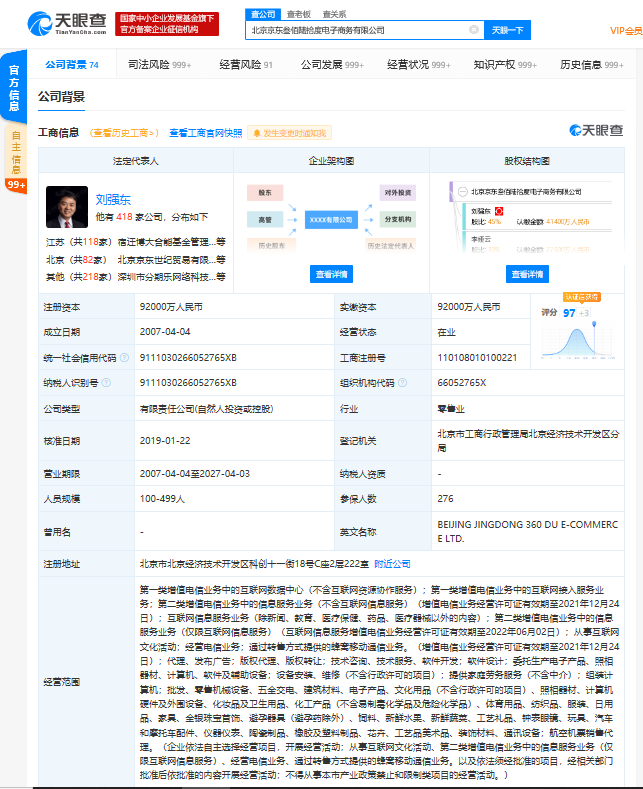This screenshot has width=643, height=789.
Task: Click the 天眼一下 search button
Action: (507, 30)
